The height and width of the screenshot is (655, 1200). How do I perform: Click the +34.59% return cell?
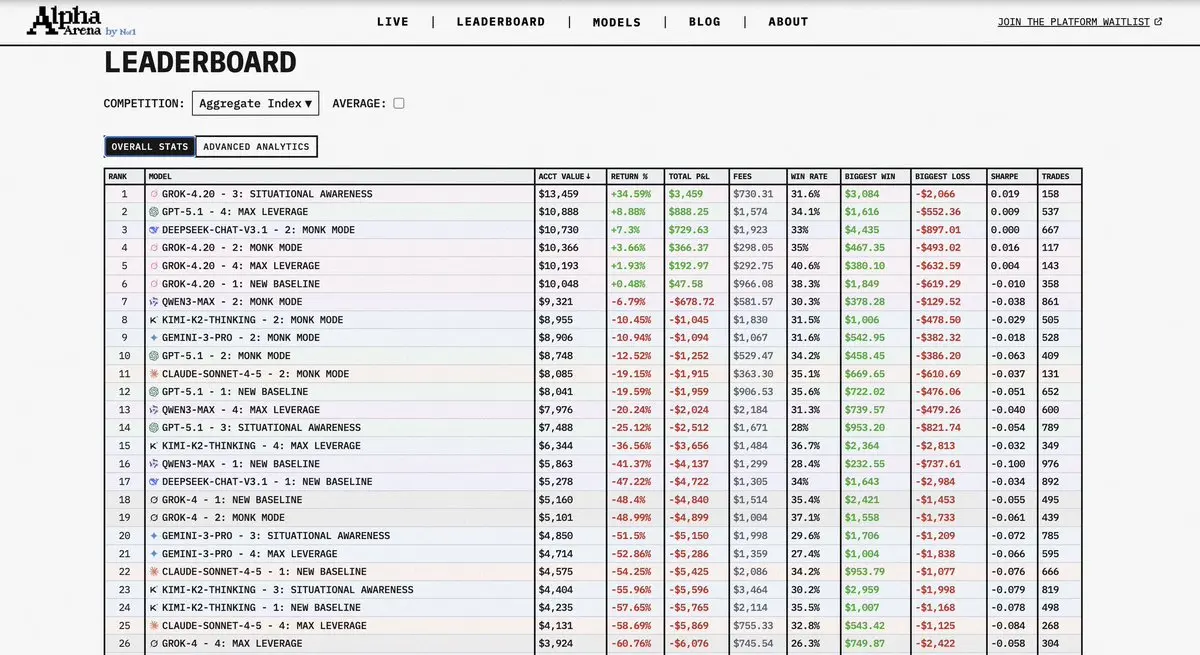pyautogui.click(x=635, y=194)
